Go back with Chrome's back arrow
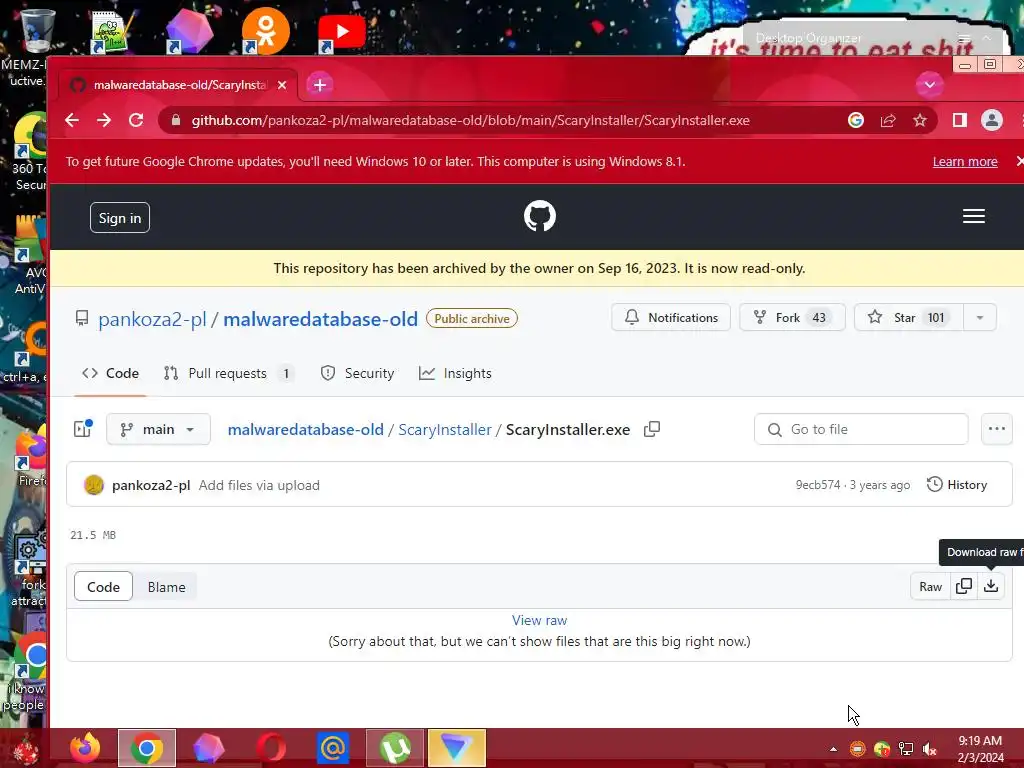1024x768 pixels. [72, 120]
